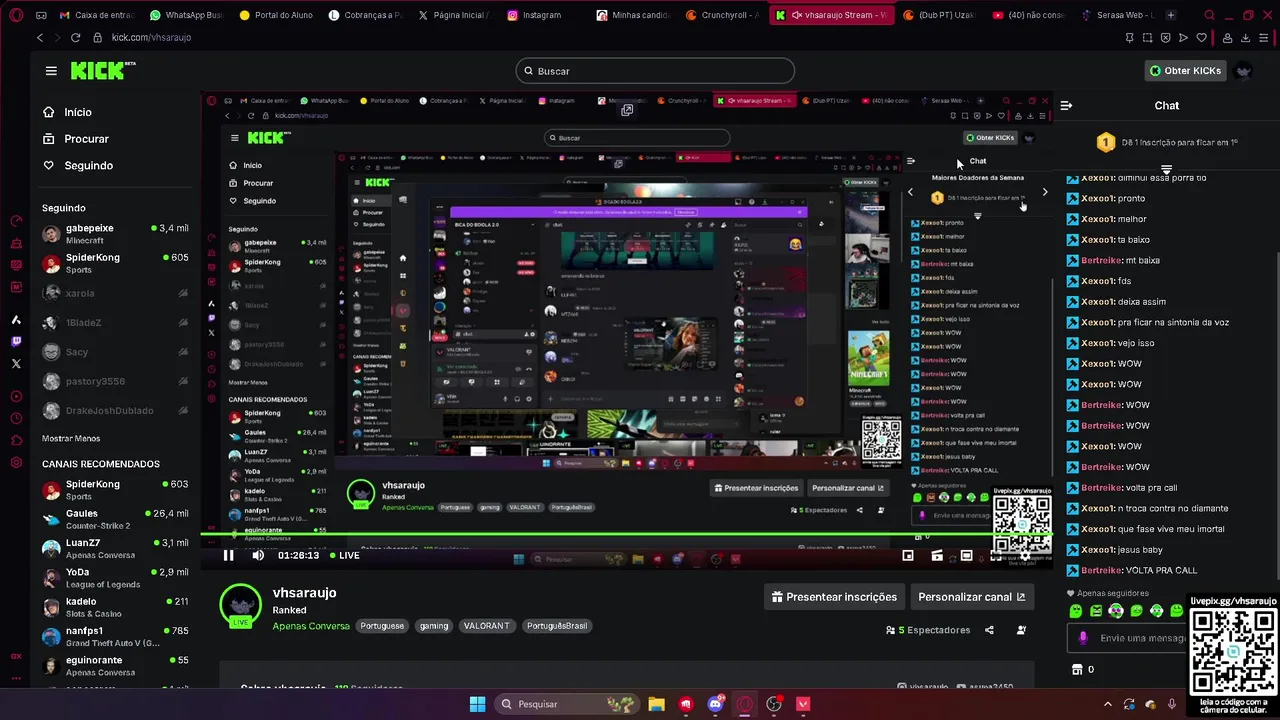Select the gaming tag
1280x720 pixels.
434,626
